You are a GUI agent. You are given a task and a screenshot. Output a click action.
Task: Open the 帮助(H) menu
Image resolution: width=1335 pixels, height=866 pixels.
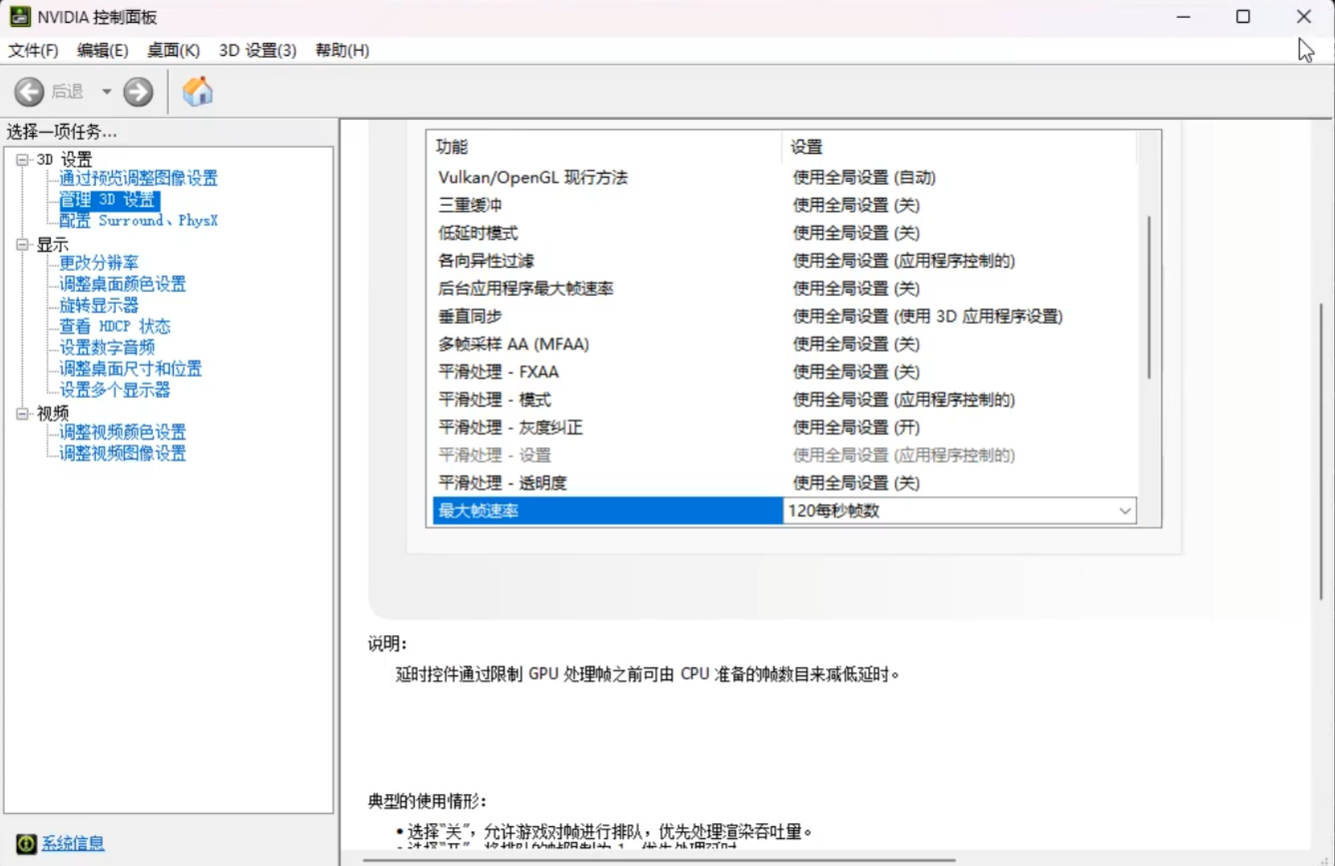[342, 50]
